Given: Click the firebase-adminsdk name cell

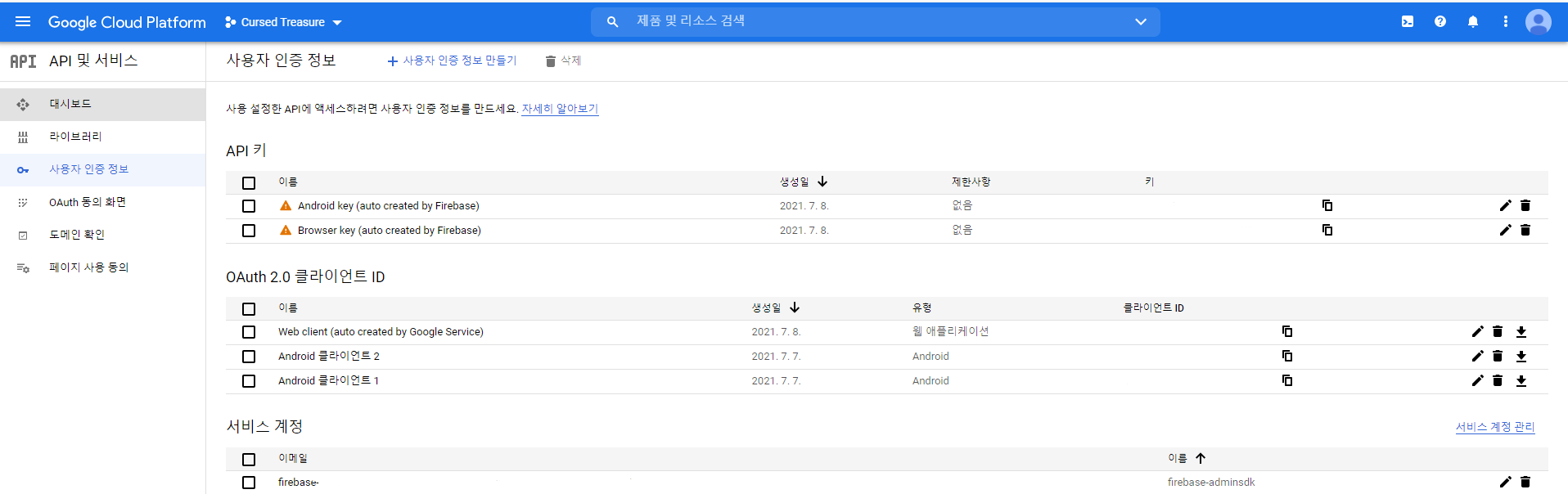Looking at the screenshot, I should (x=1211, y=483).
